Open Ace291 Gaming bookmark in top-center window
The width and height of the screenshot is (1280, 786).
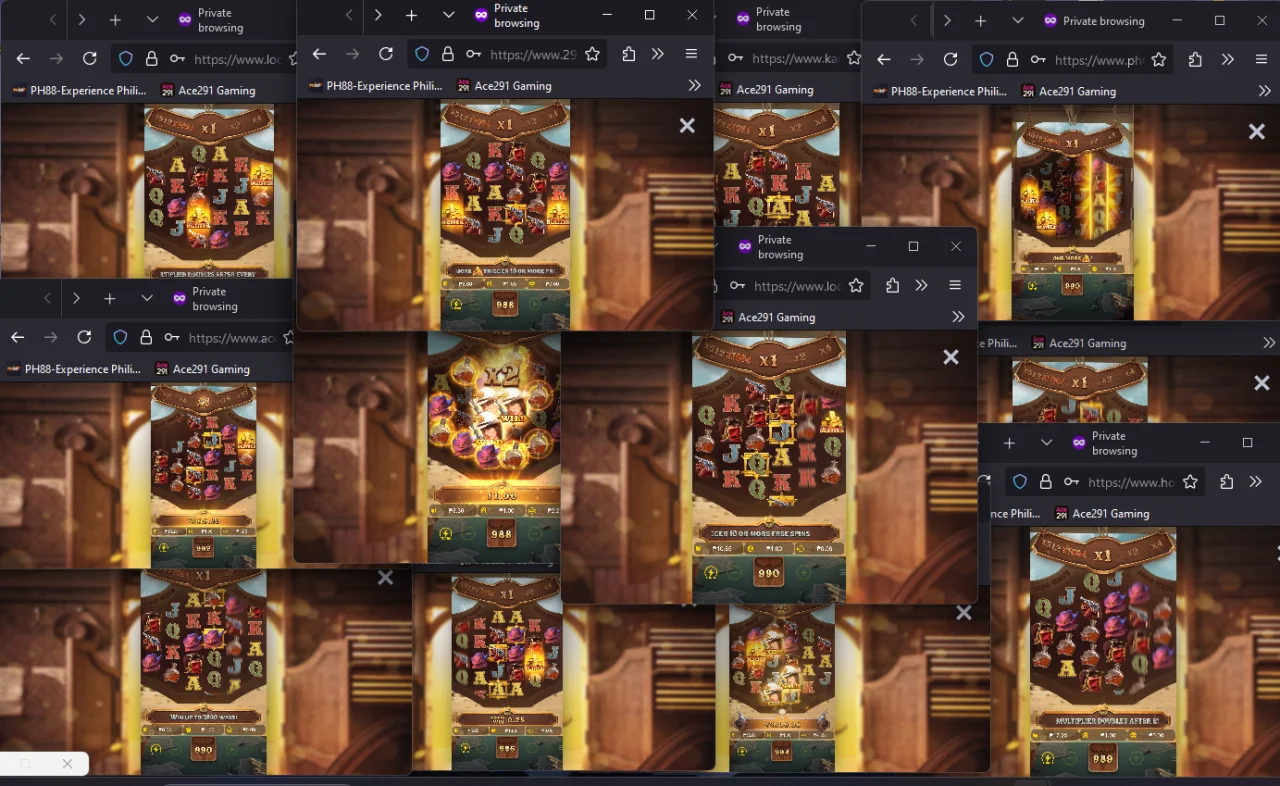504,86
